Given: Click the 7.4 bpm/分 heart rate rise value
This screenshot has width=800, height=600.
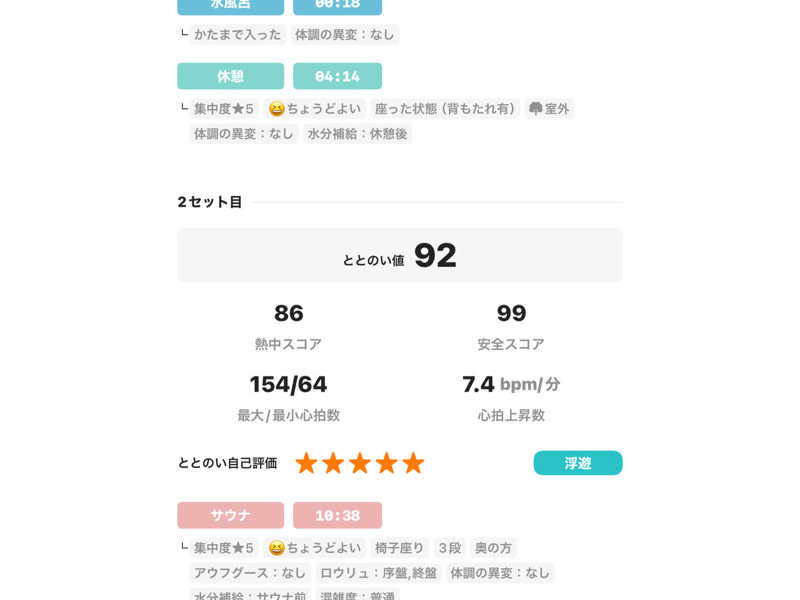Looking at the screenshot, I should 511,384.
